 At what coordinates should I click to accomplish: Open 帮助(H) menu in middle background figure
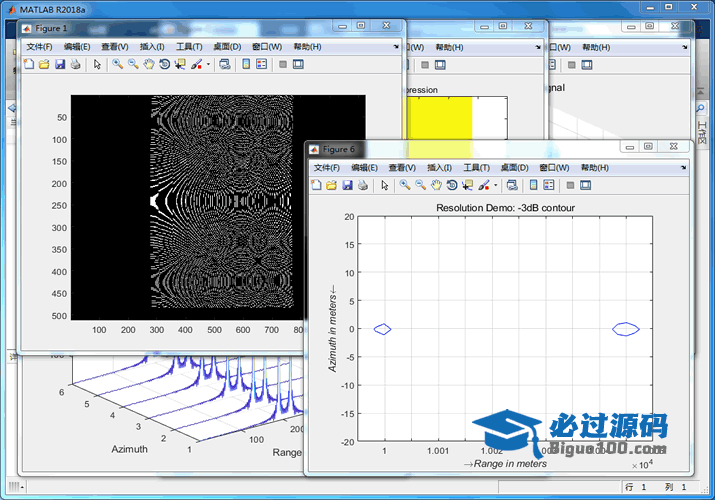tap(449, 47)
